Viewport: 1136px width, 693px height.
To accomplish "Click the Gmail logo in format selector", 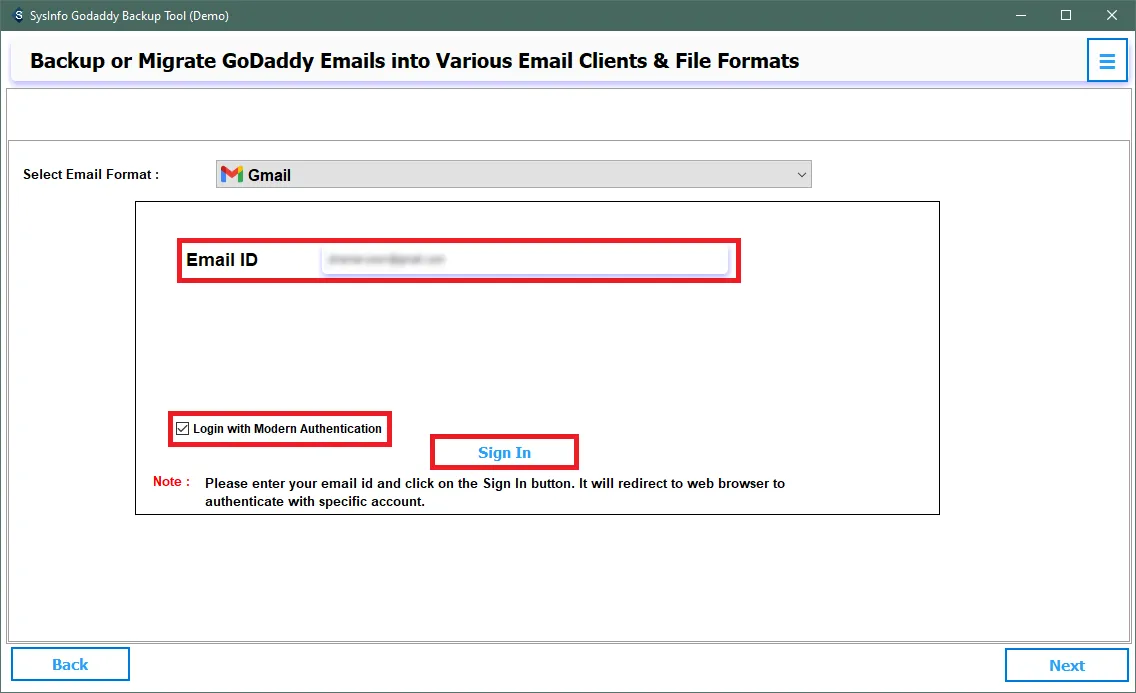I will [232, 175].
